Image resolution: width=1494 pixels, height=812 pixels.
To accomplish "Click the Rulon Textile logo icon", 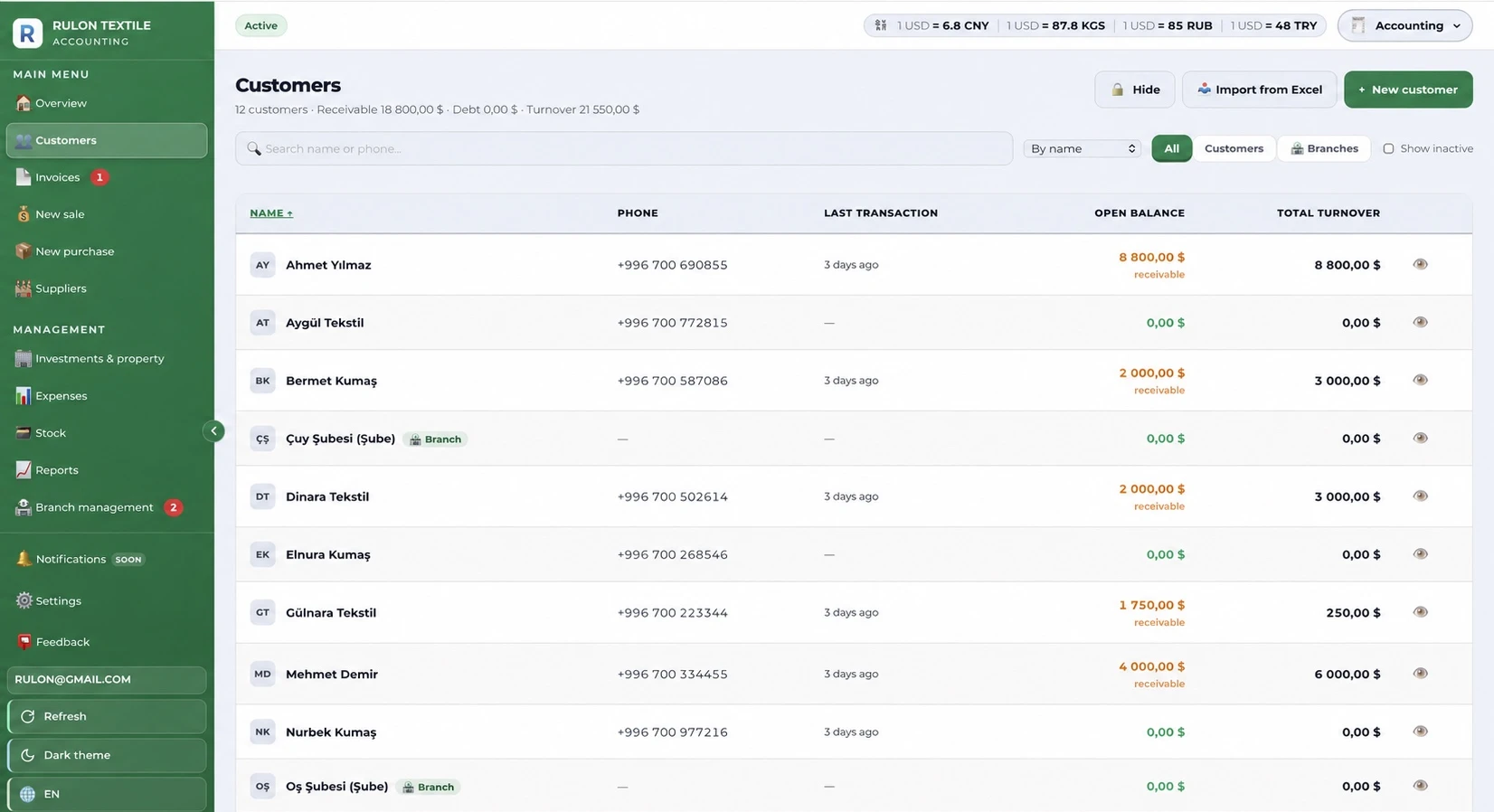I will pos(27,33).
